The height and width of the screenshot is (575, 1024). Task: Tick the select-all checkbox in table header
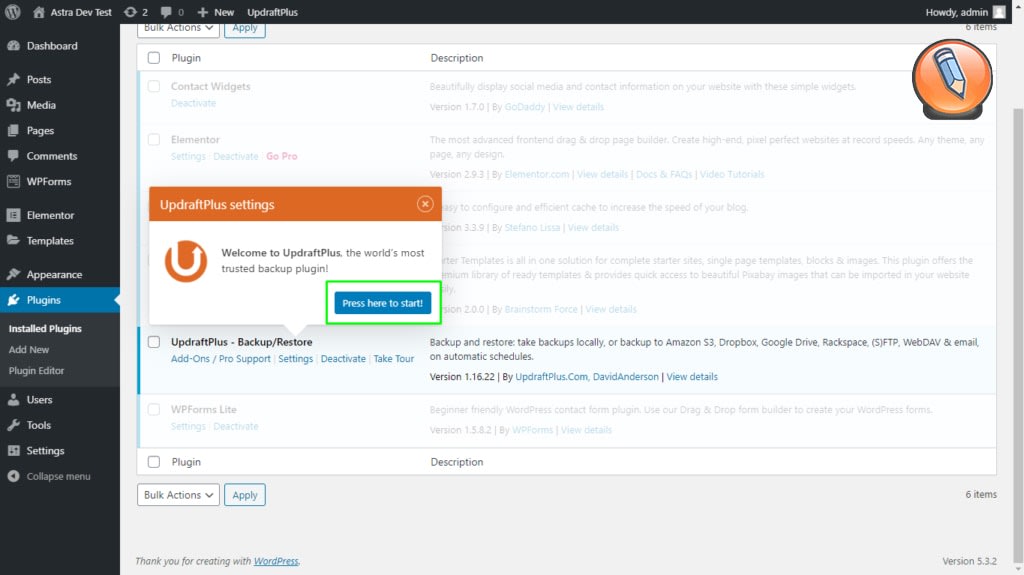(x=153, y=58)
